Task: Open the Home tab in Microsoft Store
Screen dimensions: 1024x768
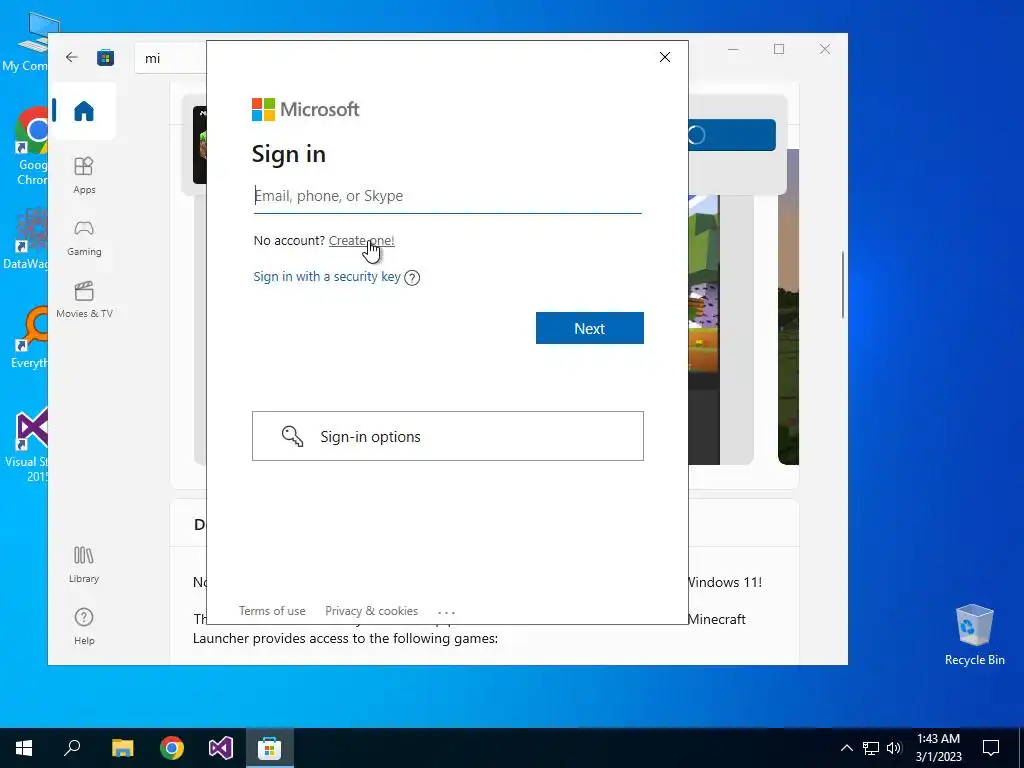Action: (84, 111)
